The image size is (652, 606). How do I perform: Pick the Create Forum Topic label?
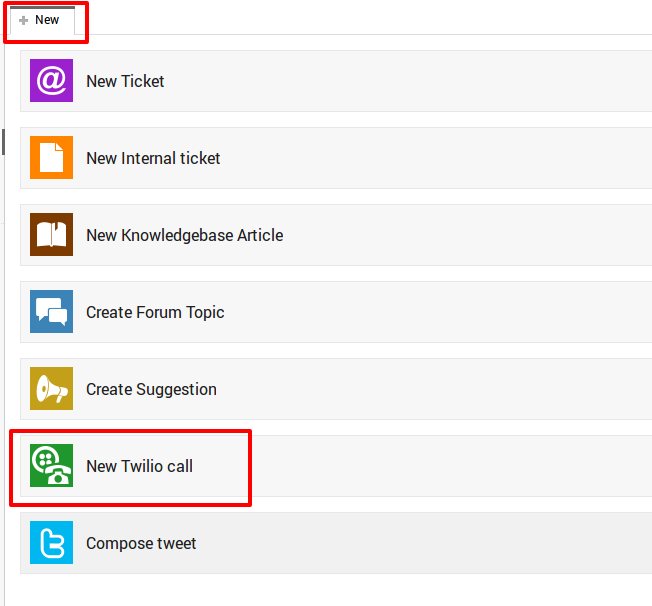pos(155,312)
